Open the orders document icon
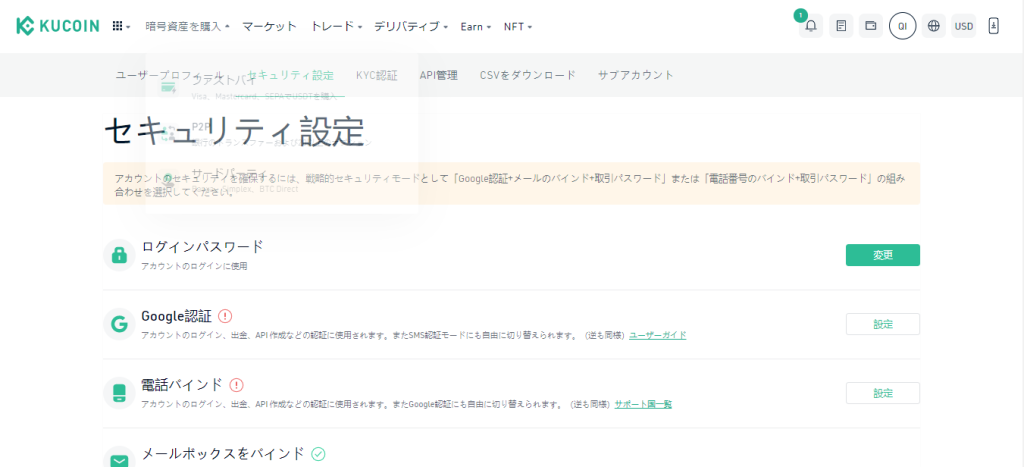This screenshot has width=1024, height=467. tap(841, 26)
